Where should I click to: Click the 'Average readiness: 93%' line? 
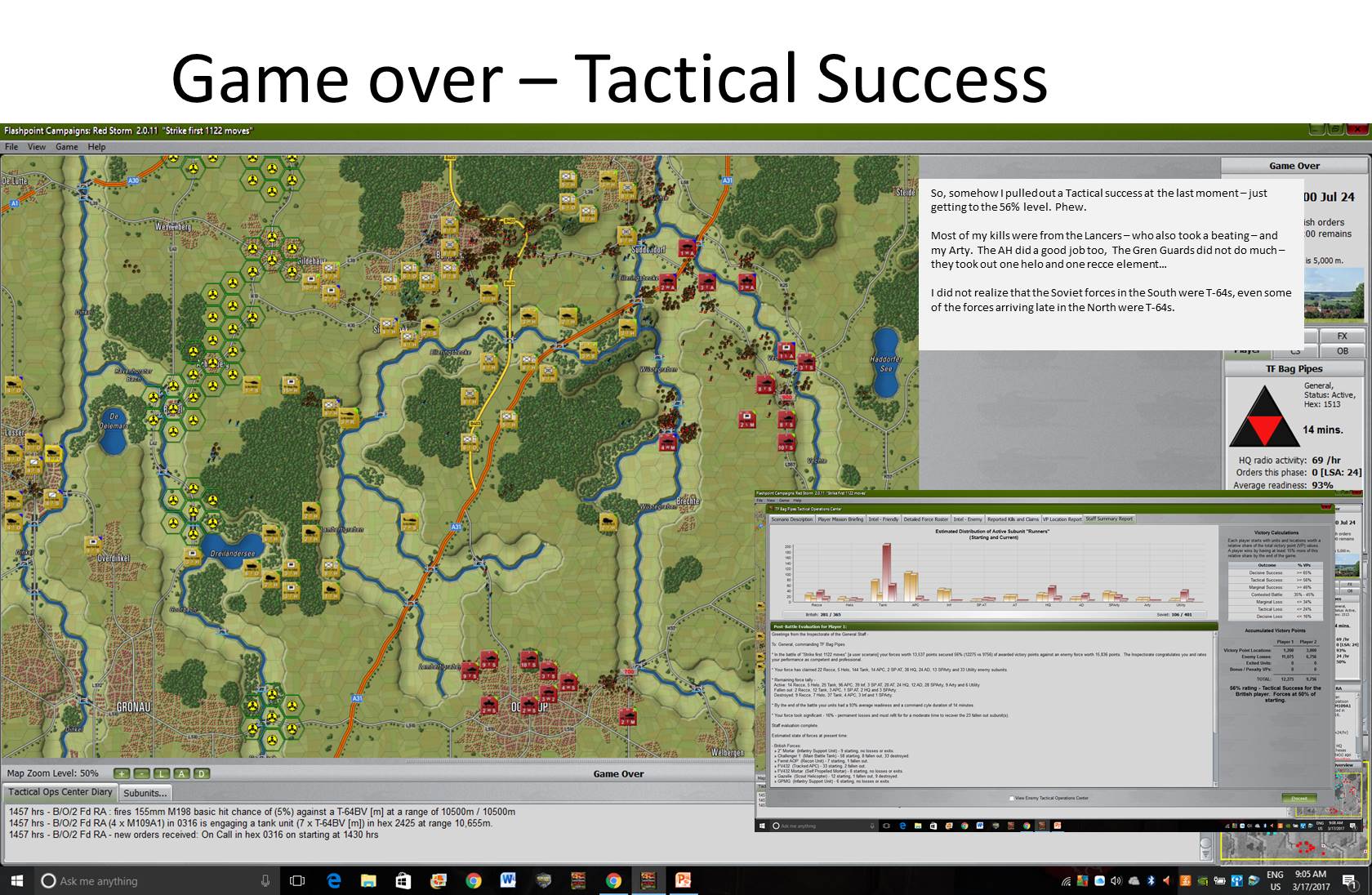tap(1283, 485)
